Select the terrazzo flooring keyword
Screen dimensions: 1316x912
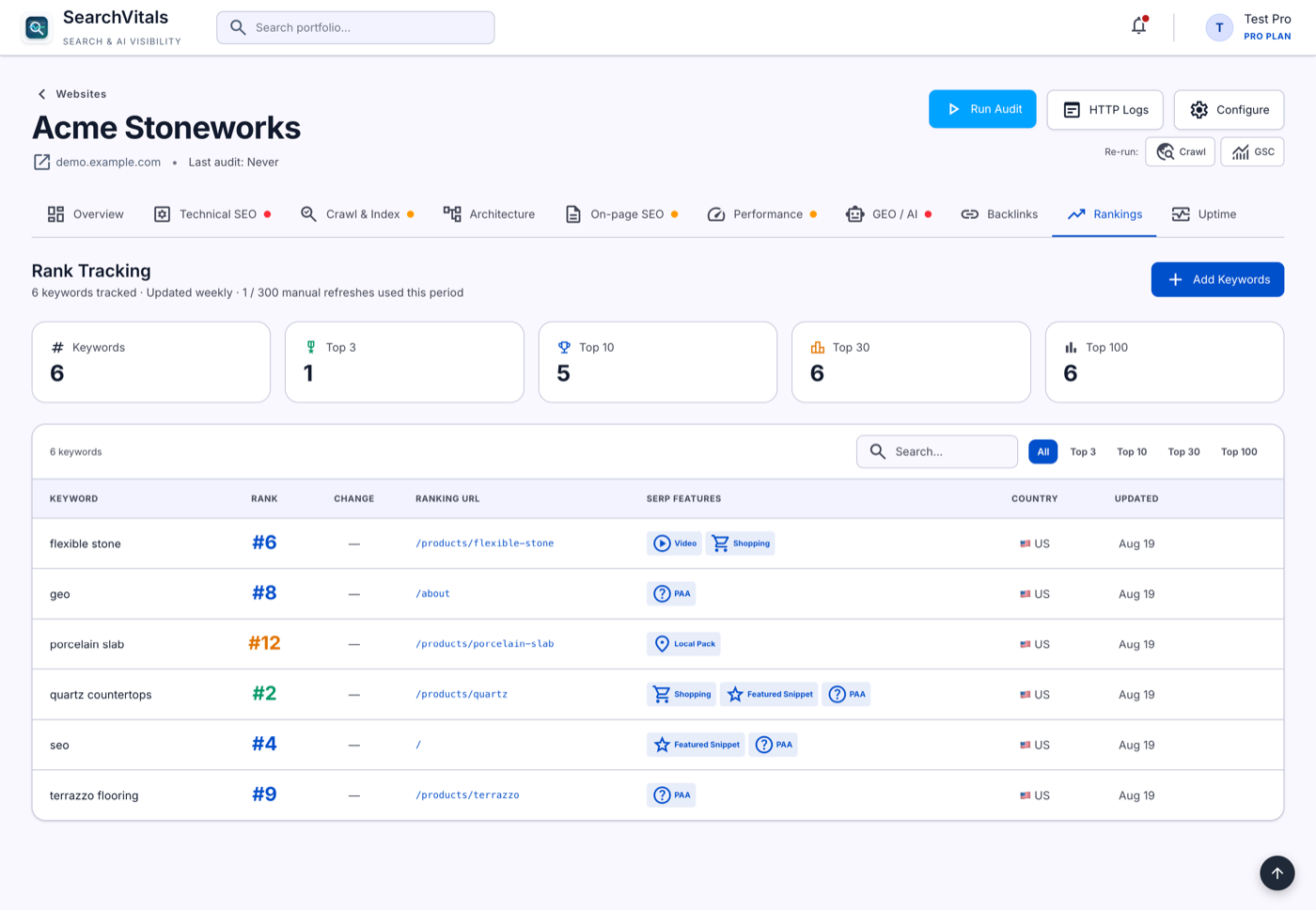(x=94, y=795)
